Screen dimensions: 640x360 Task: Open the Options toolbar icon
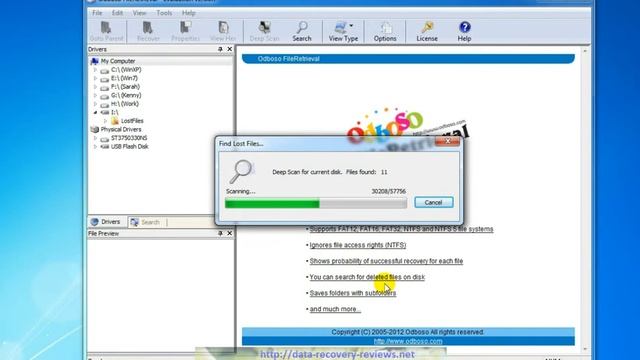coord(385,28)
